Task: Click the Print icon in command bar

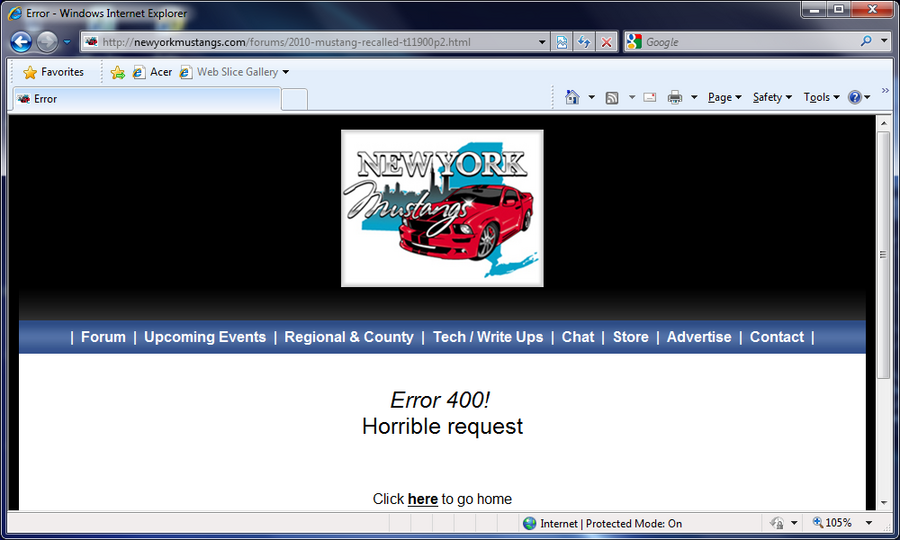Action: [x=675, y=97]
